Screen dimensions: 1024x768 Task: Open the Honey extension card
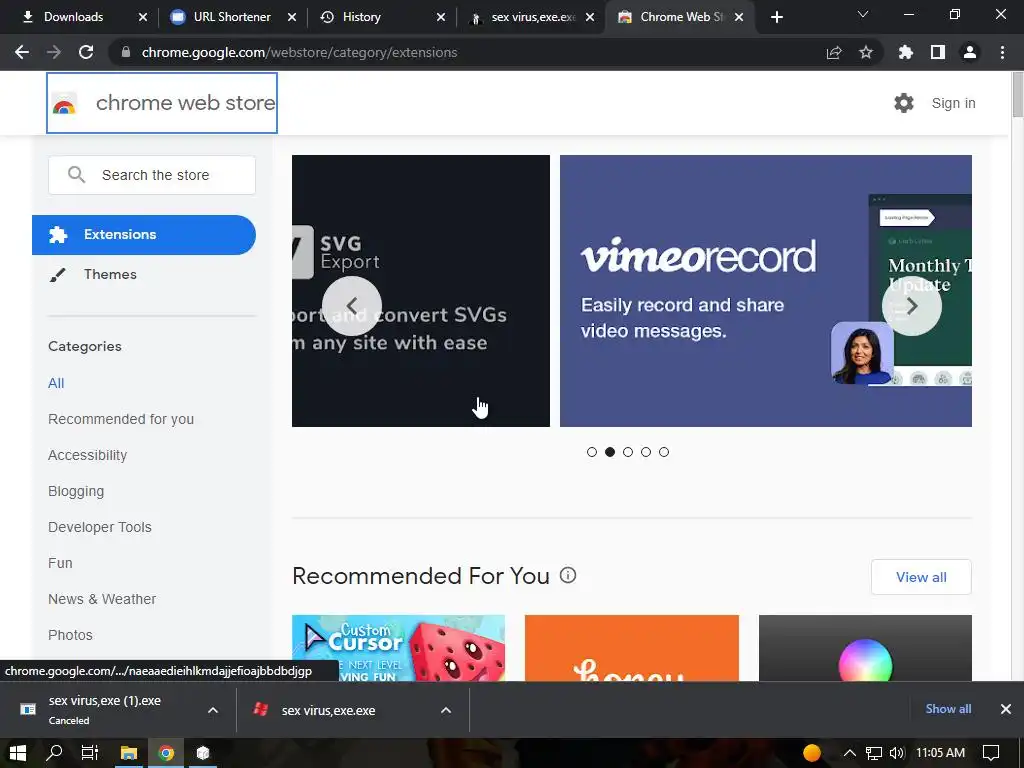(x=632, y=648)
